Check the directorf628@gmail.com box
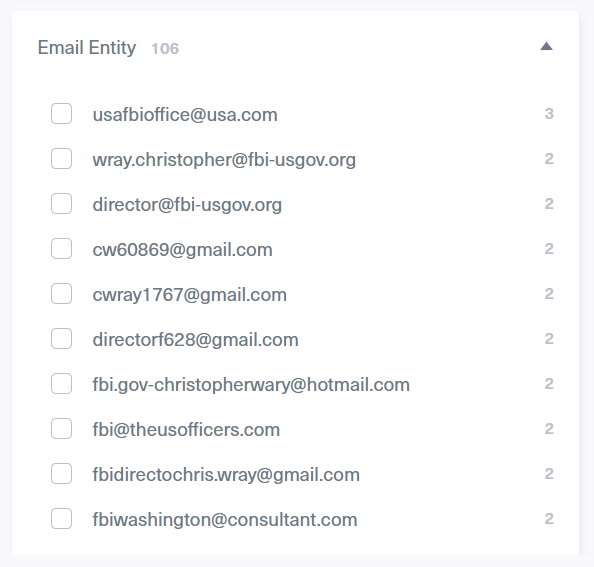594x567 pixels. (x=61, y=339)
